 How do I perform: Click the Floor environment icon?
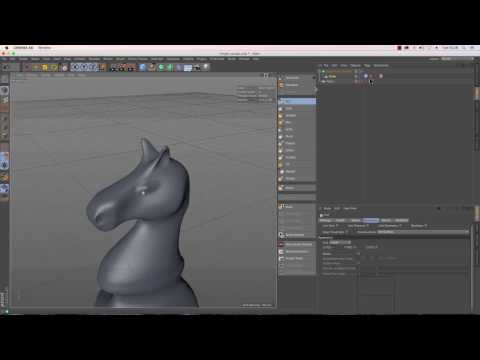[x=188, y=67]
